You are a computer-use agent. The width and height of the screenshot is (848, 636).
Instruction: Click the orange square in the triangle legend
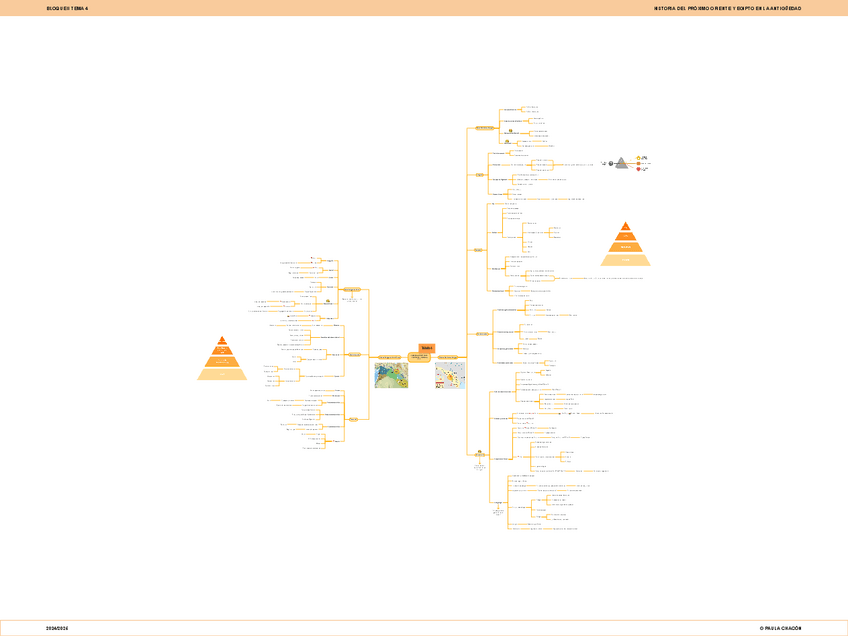[639, 164]
